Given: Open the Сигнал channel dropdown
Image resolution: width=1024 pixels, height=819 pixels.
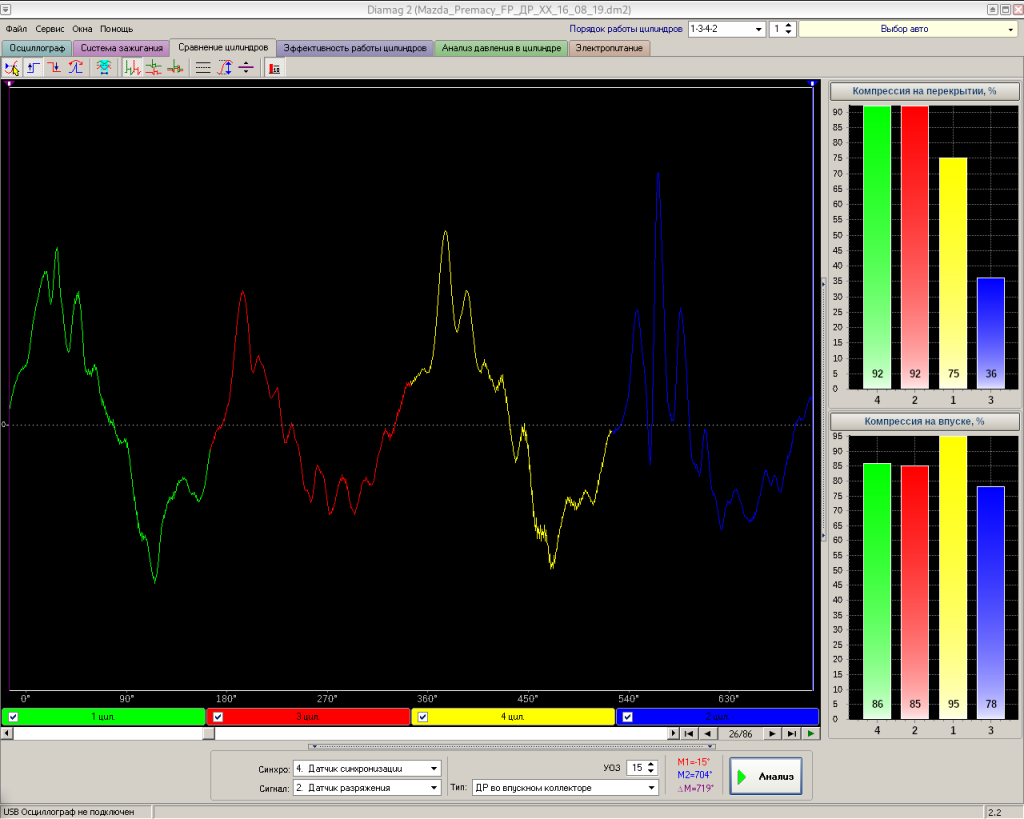Looking at the screenshot, I should [x=434, y=788].
